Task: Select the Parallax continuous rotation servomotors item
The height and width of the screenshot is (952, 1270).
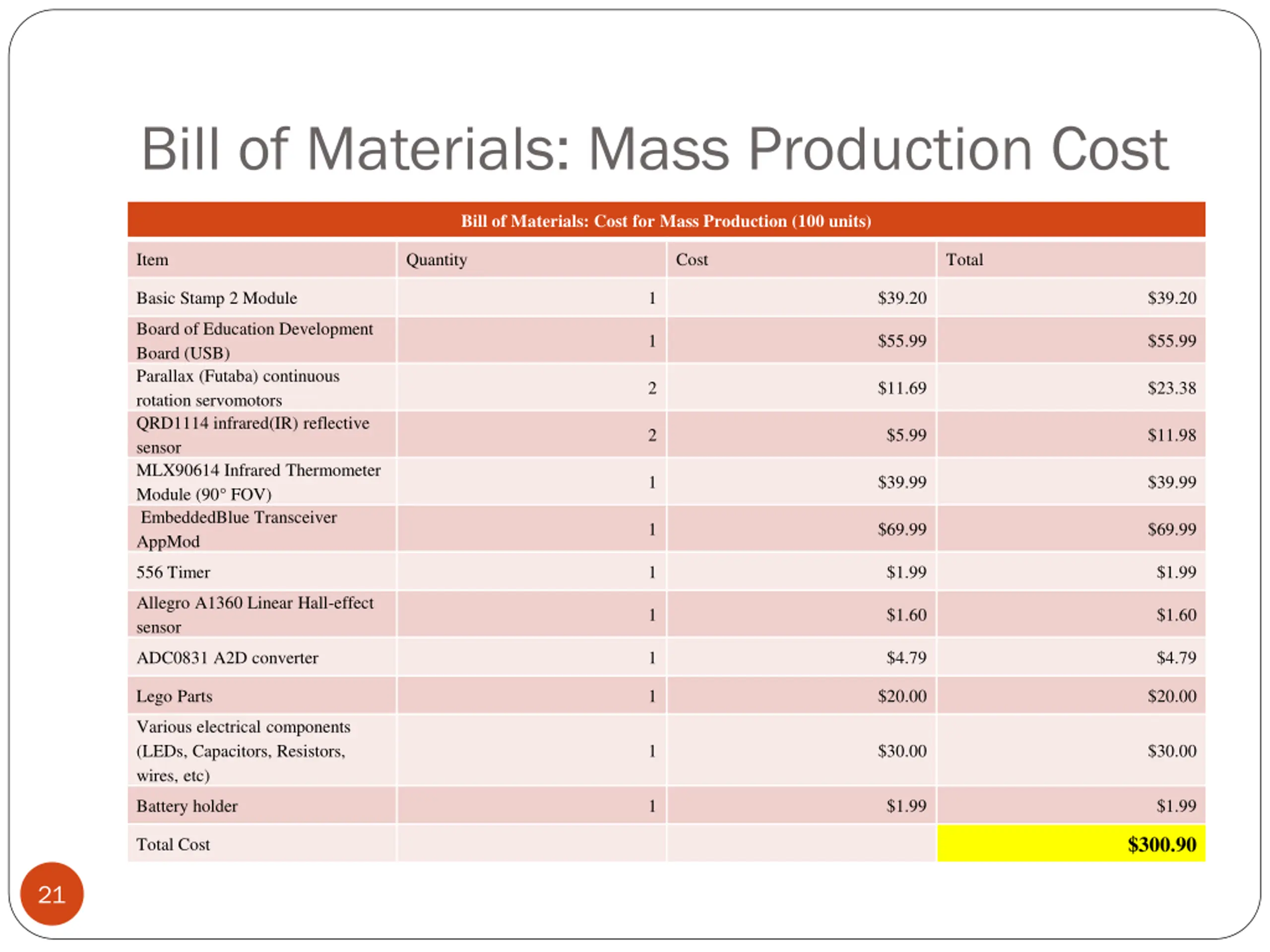Action: (x=262, y=387)
